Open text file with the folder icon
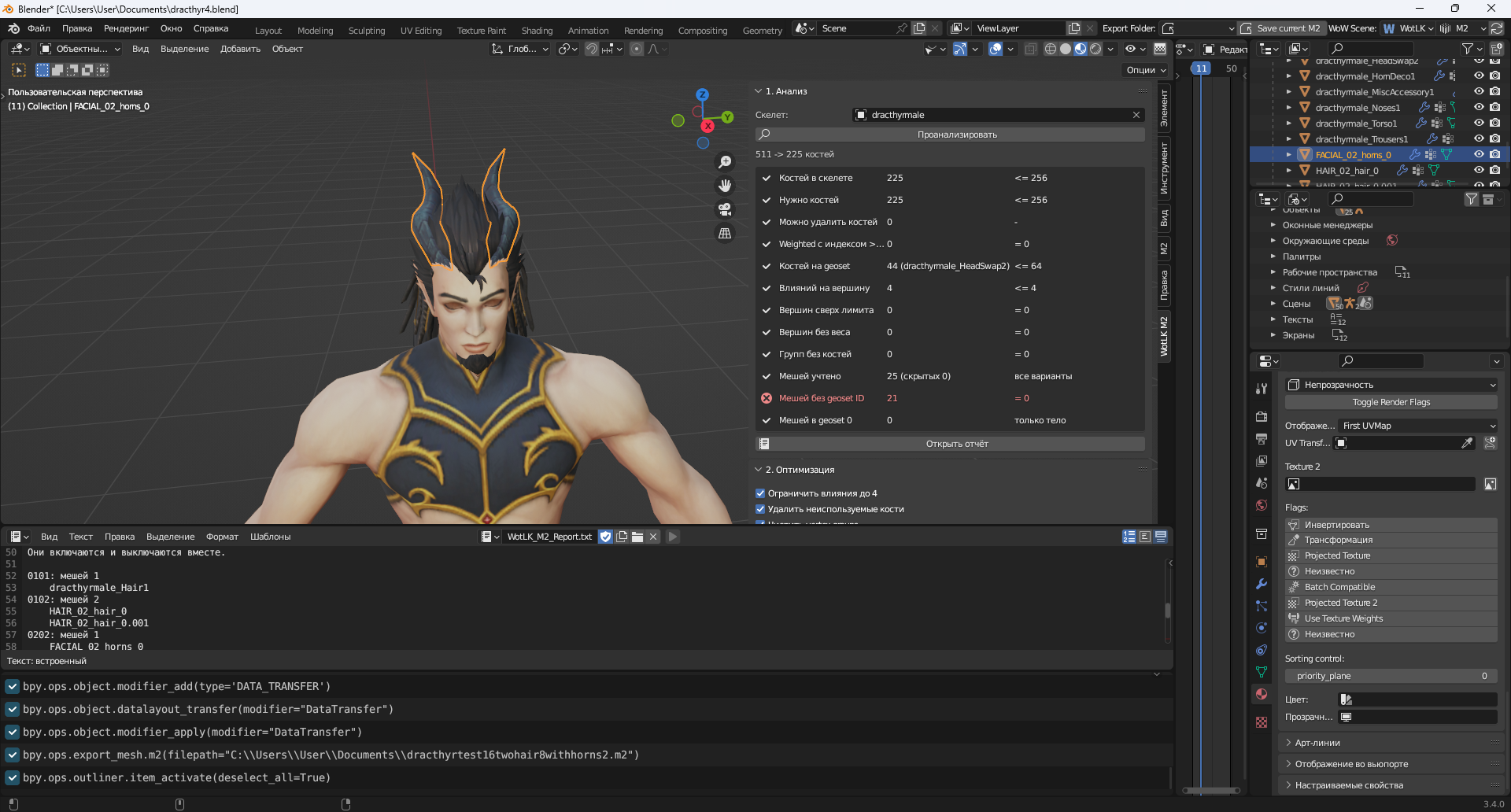1511x812 pixels. 637,537
